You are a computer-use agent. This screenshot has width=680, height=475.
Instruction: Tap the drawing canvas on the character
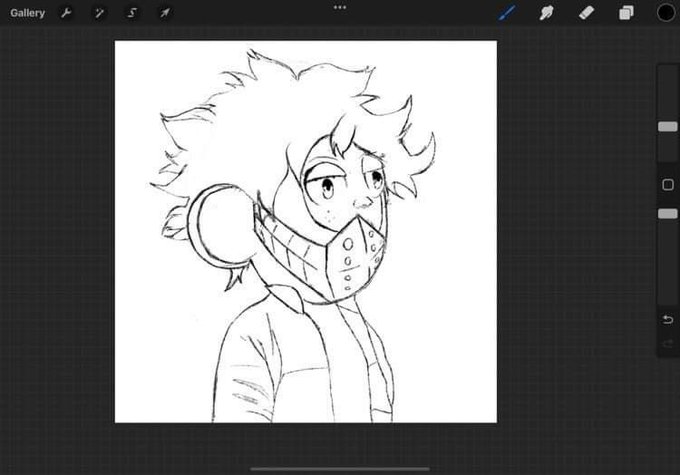pos(306,232)
